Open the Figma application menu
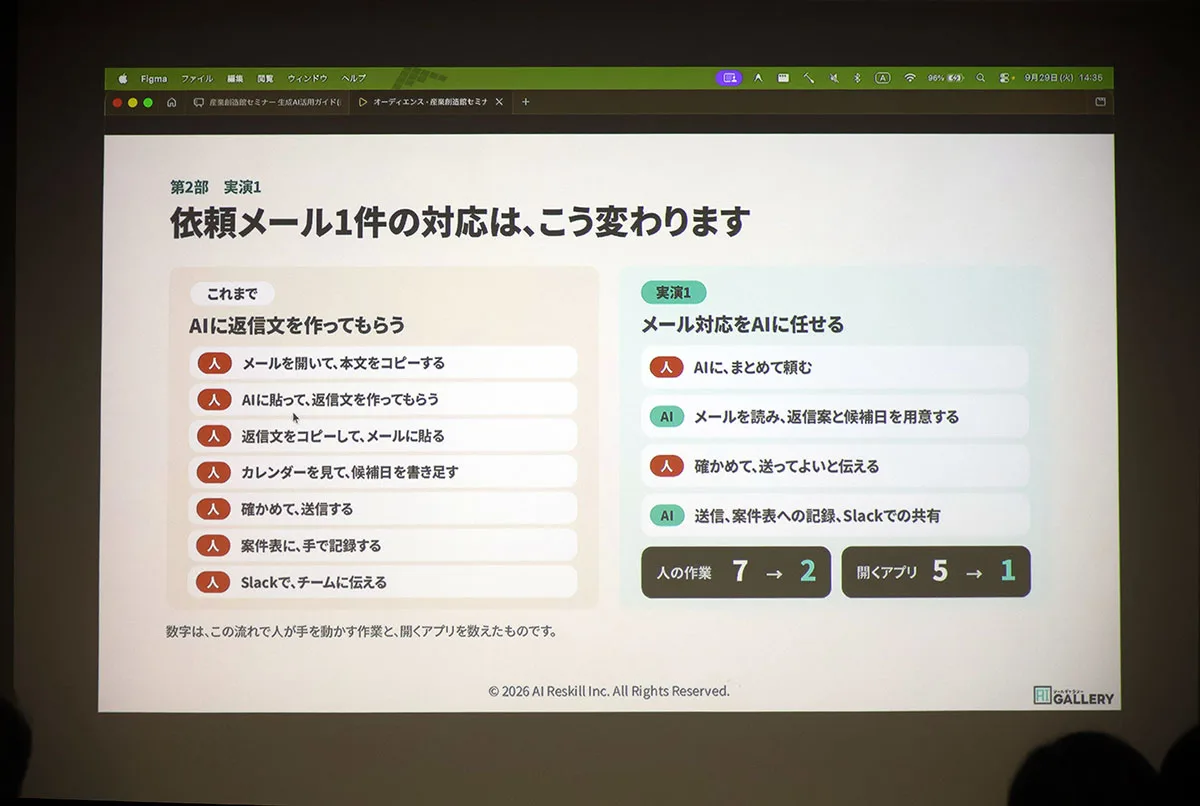The image size is (1200, 806). [153, 77]
